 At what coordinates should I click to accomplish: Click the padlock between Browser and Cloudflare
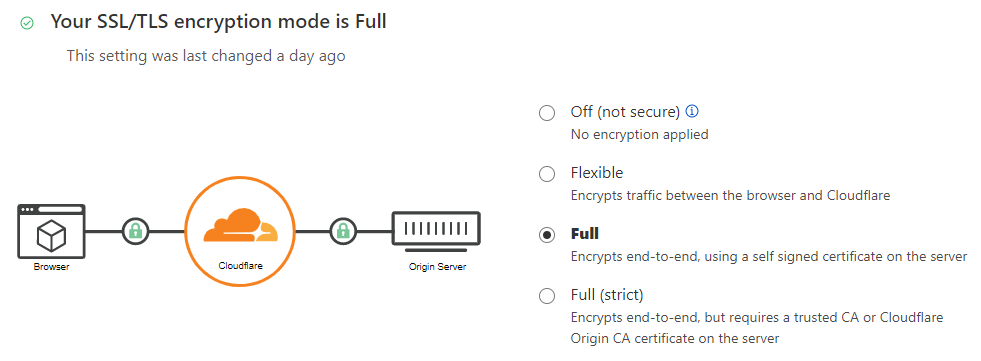point(136,231)
